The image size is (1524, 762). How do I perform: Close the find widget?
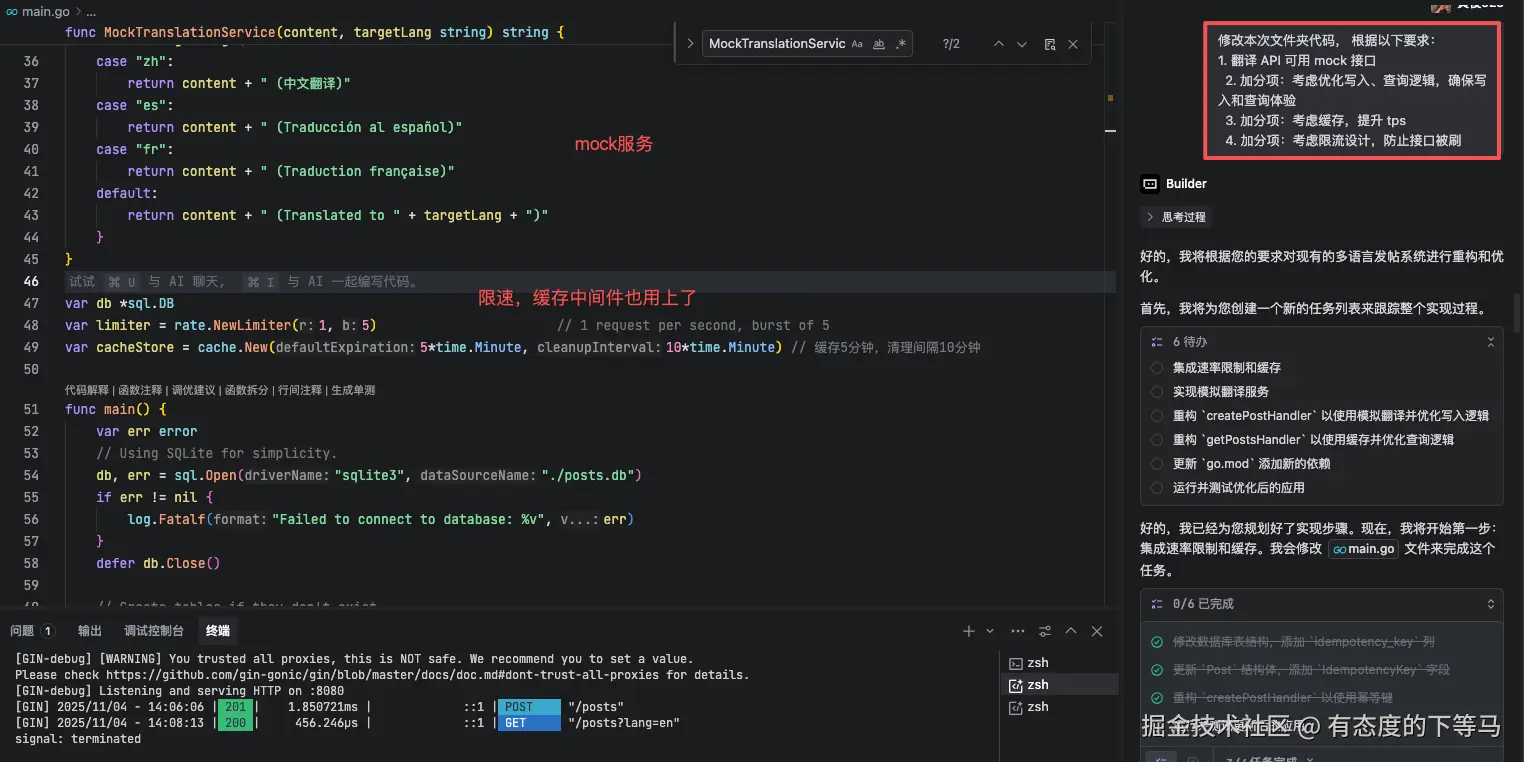pyautogui.click(x=1073, y=44)
